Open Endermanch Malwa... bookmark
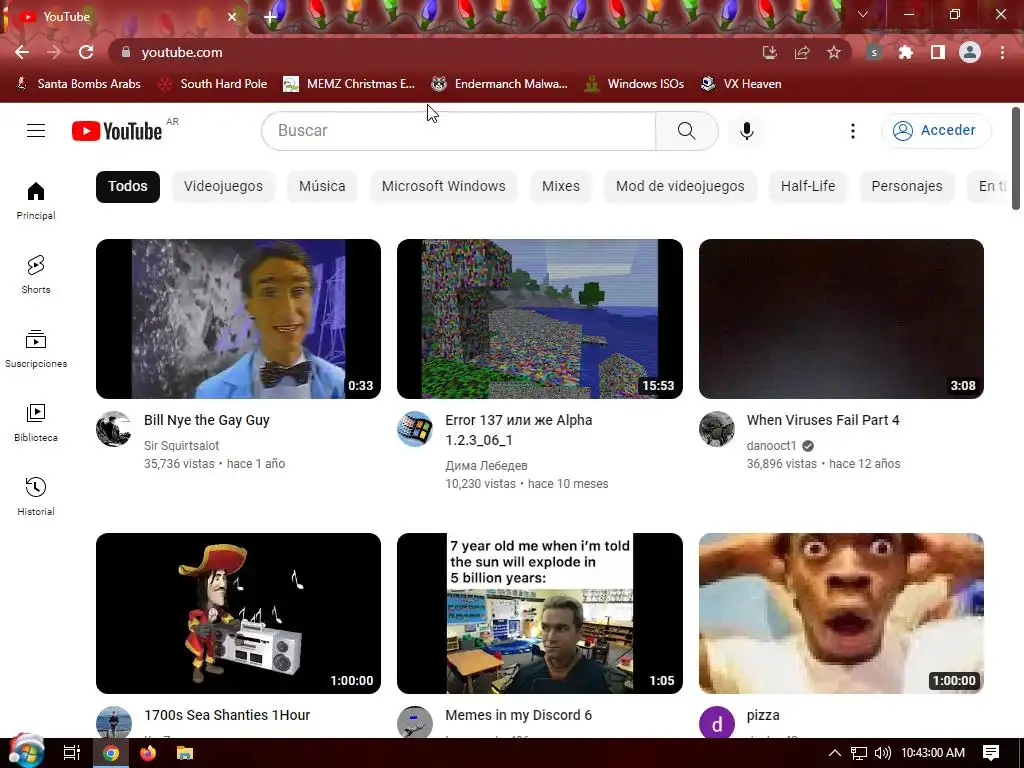The image size is (1024, 768). (500, 84)
